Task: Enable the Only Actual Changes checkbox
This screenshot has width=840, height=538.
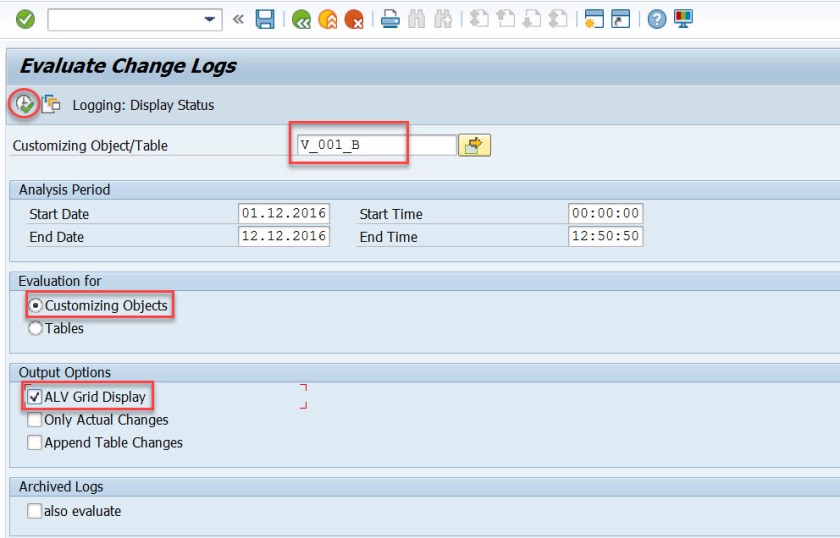Action: tap(34, 420)
